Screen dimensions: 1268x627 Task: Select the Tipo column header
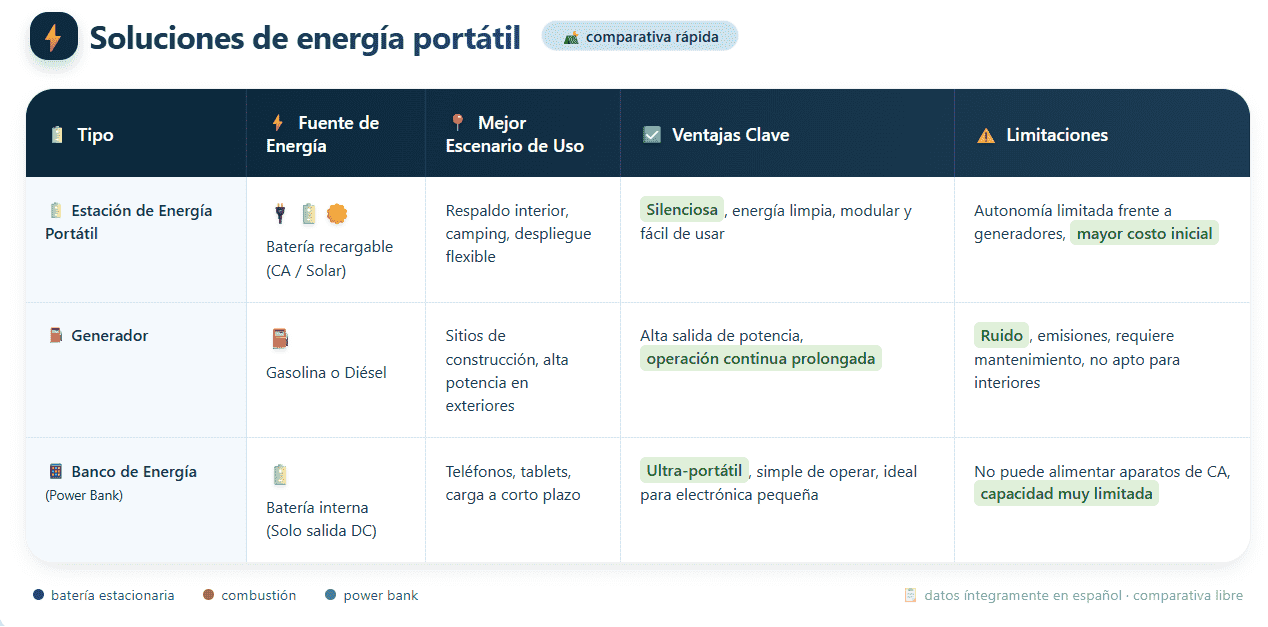pos(95,135)
